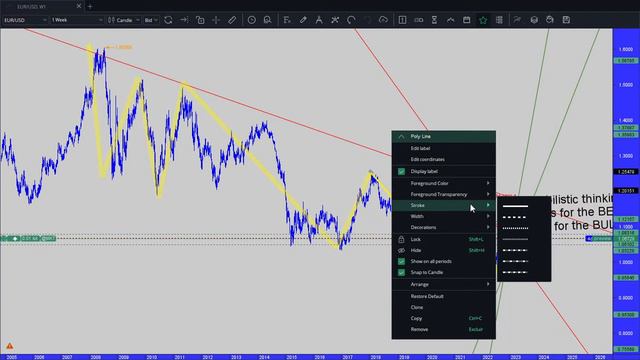Pick the dotted stroke style

[515, 228]
